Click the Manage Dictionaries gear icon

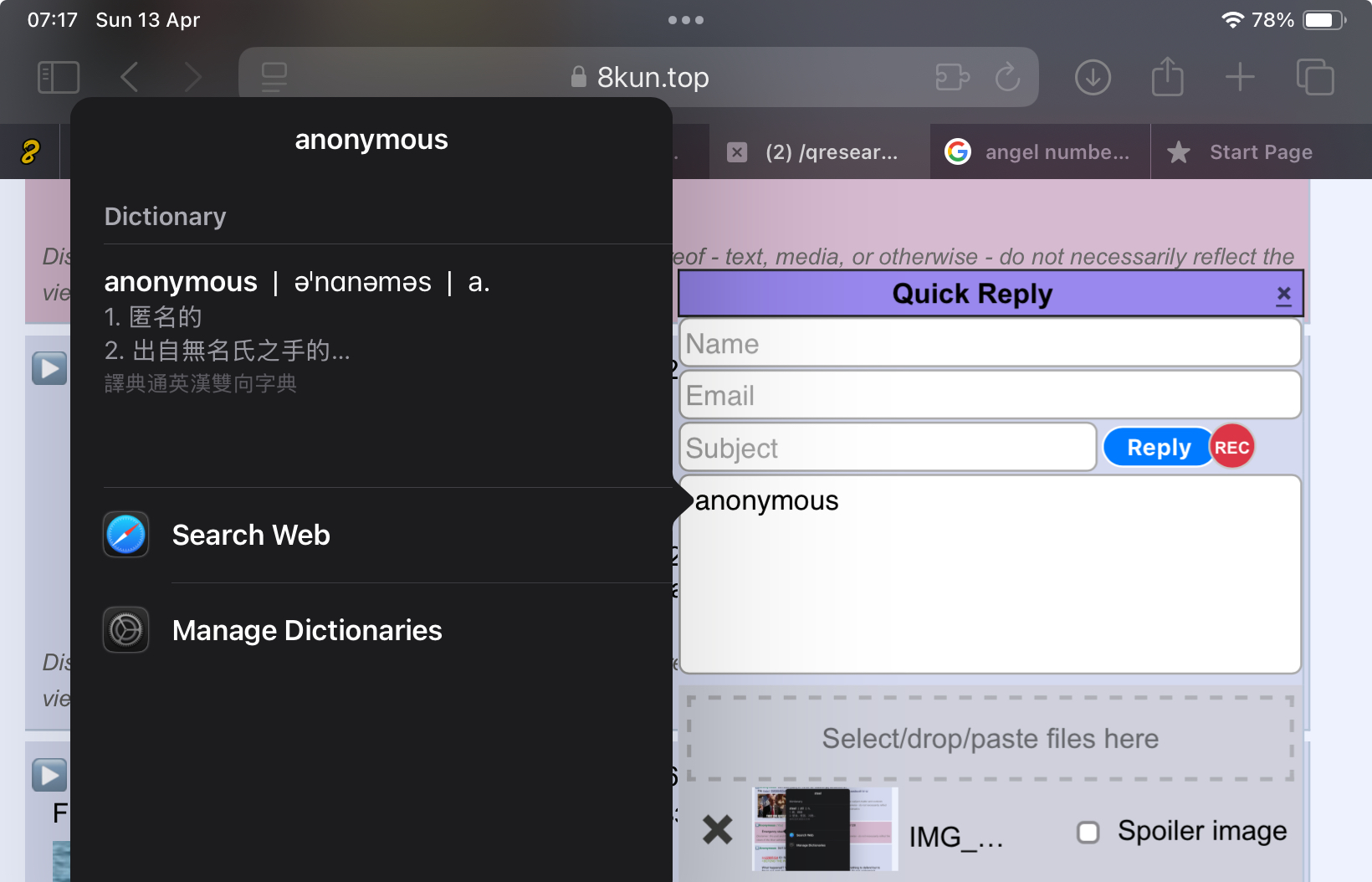coord(125,629)
